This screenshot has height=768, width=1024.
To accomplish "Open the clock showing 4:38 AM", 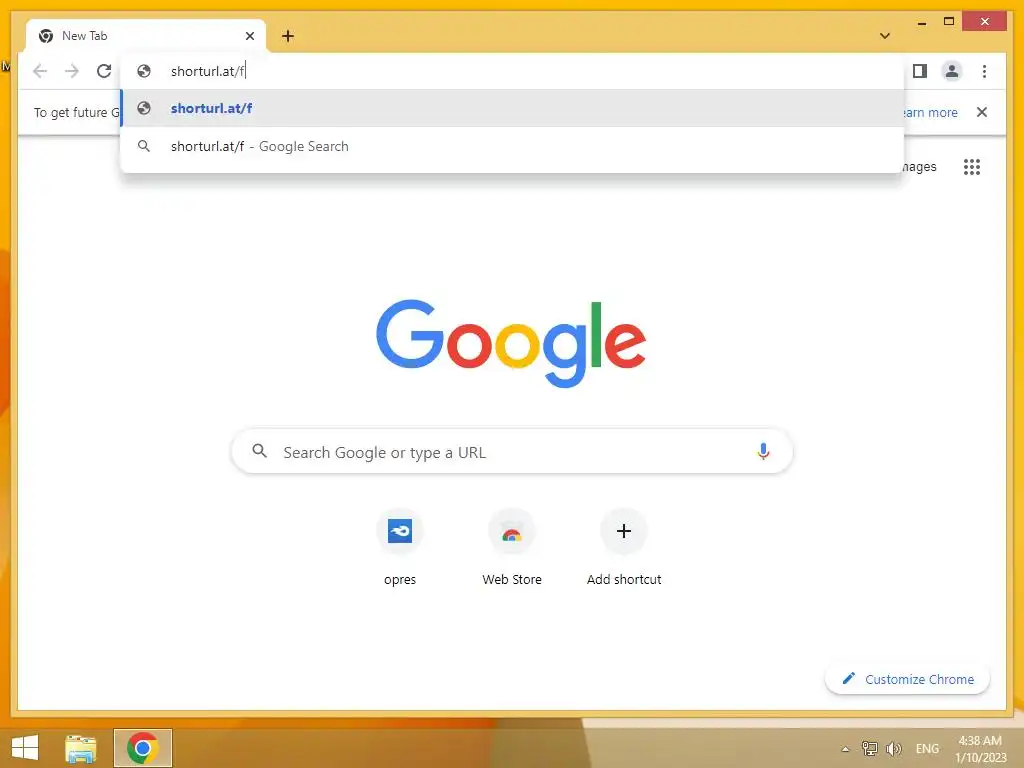I will (x=980, y=749).
